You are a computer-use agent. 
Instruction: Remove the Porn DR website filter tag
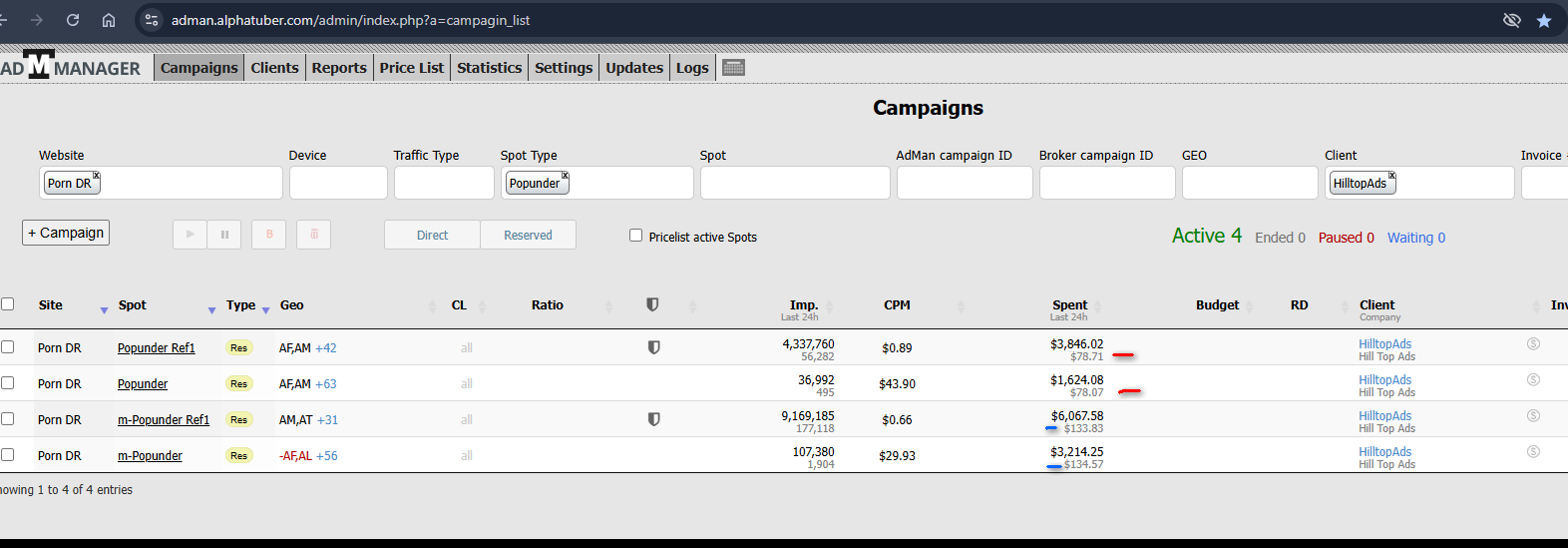pyautogui.click(x=97, y=176)
